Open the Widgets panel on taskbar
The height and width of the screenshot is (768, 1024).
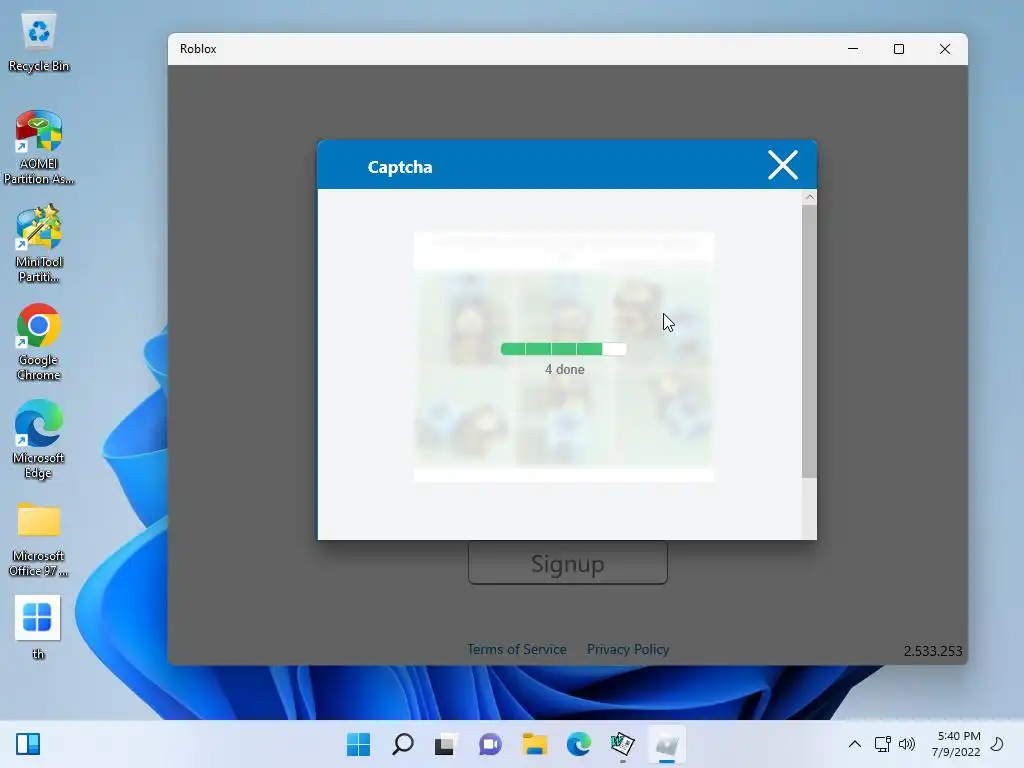click(28, 744)
